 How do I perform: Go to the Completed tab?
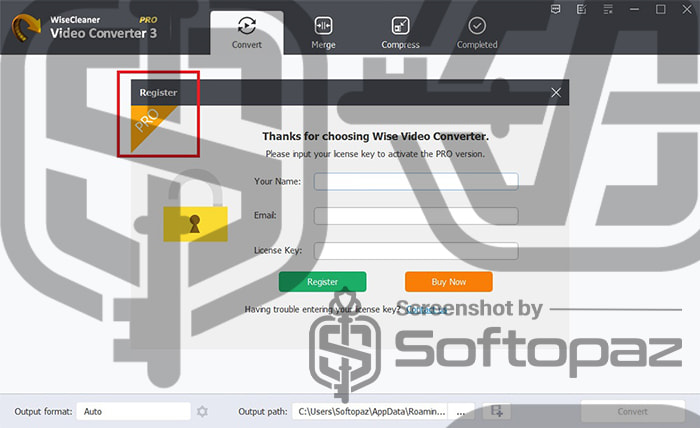tap(477, 33)
